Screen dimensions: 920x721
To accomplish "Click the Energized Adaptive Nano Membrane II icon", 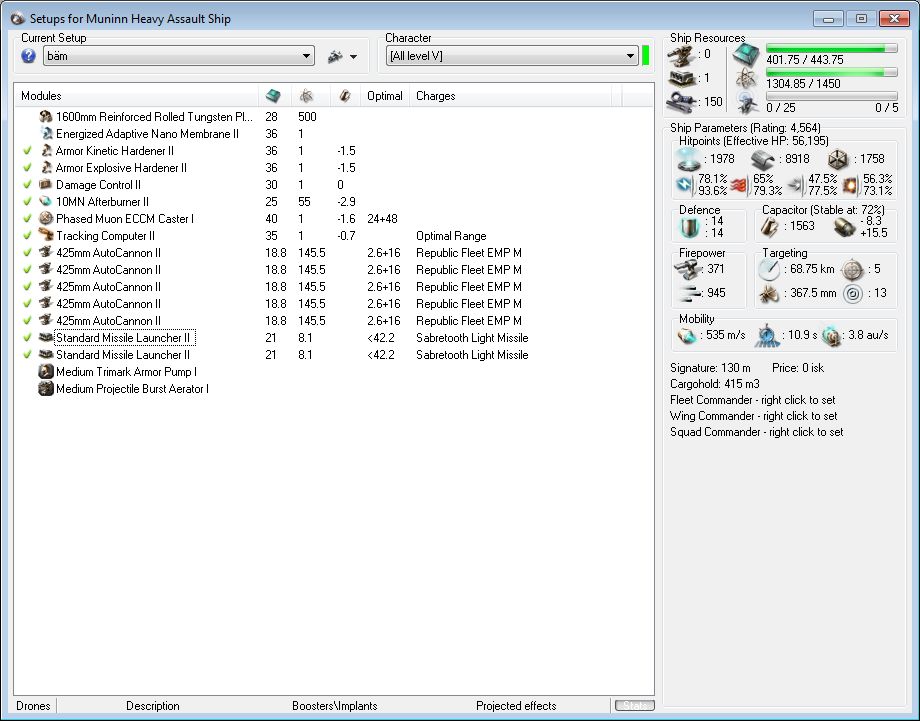I will click(46, 134).
